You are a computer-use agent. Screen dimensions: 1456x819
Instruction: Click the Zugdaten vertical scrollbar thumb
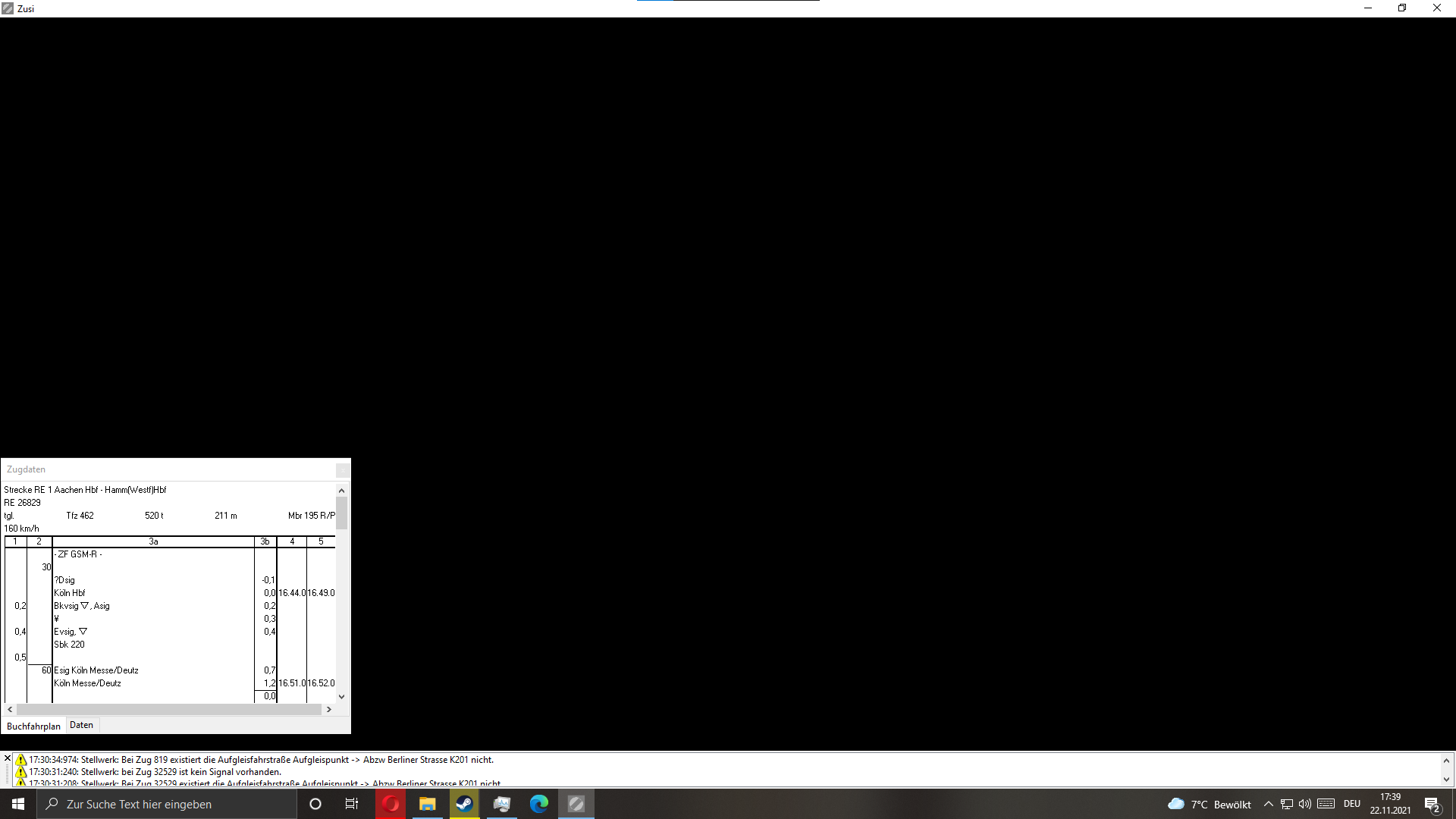coord(341,513)
